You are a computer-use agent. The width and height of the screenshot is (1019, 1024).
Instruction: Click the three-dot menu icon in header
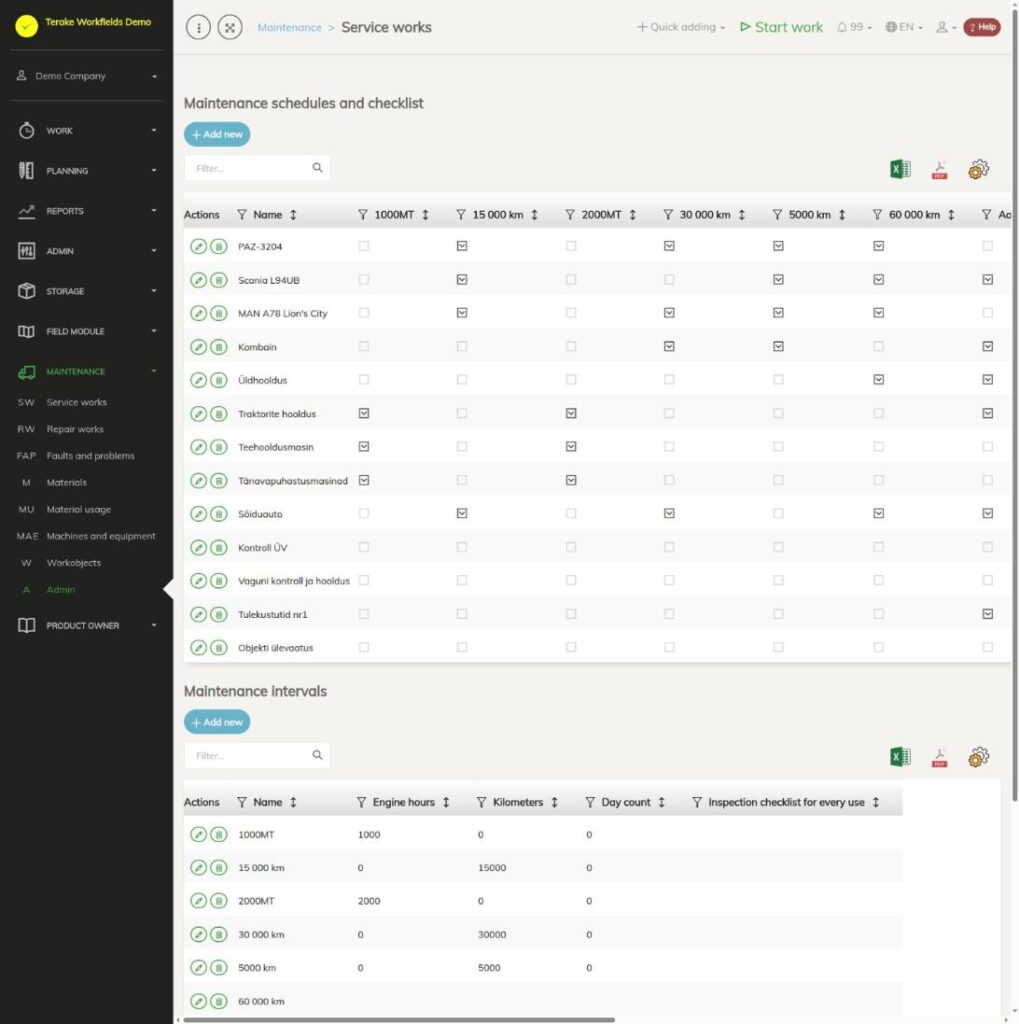point(199,27)
